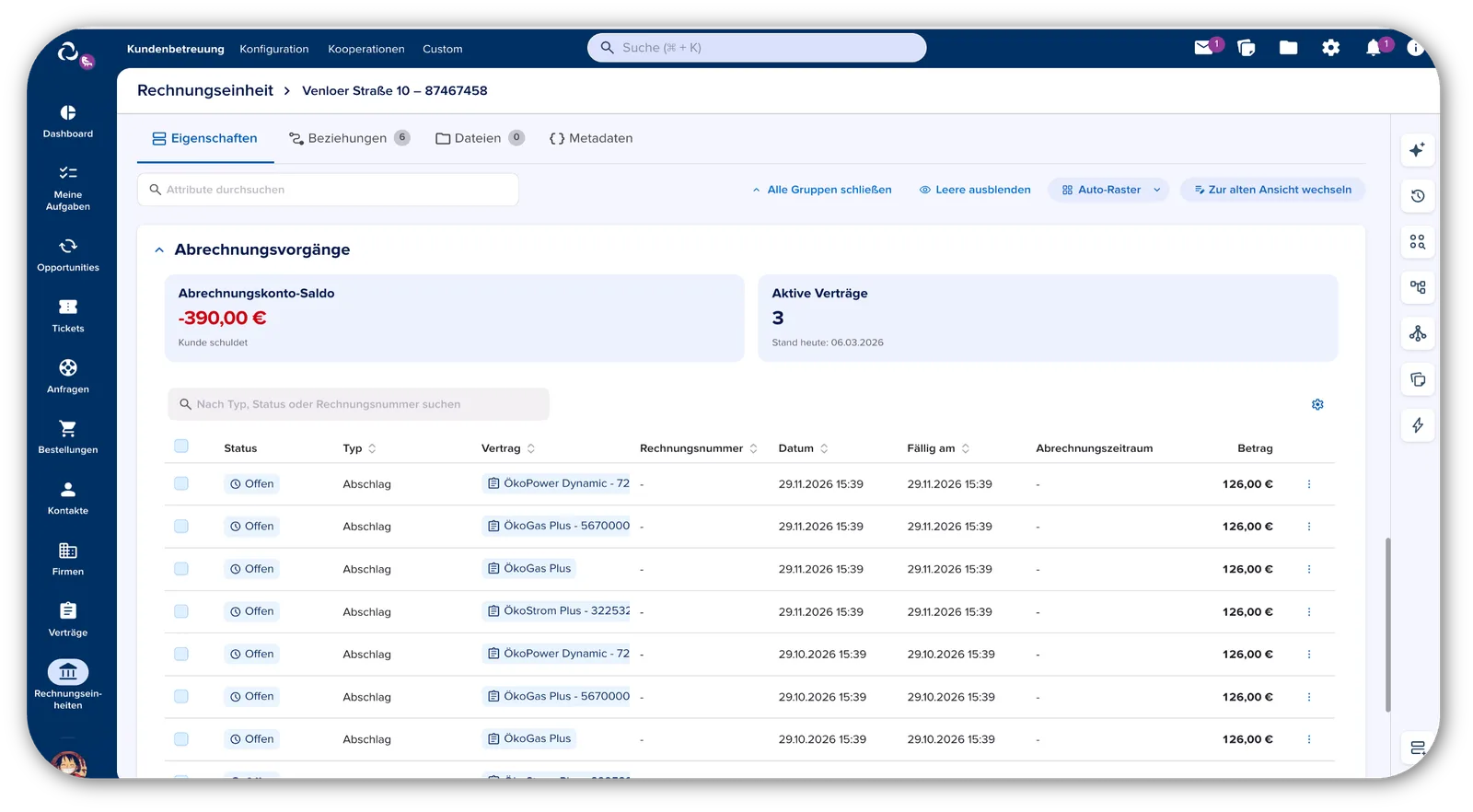Open table settings gear icon

click(1317, 404)
